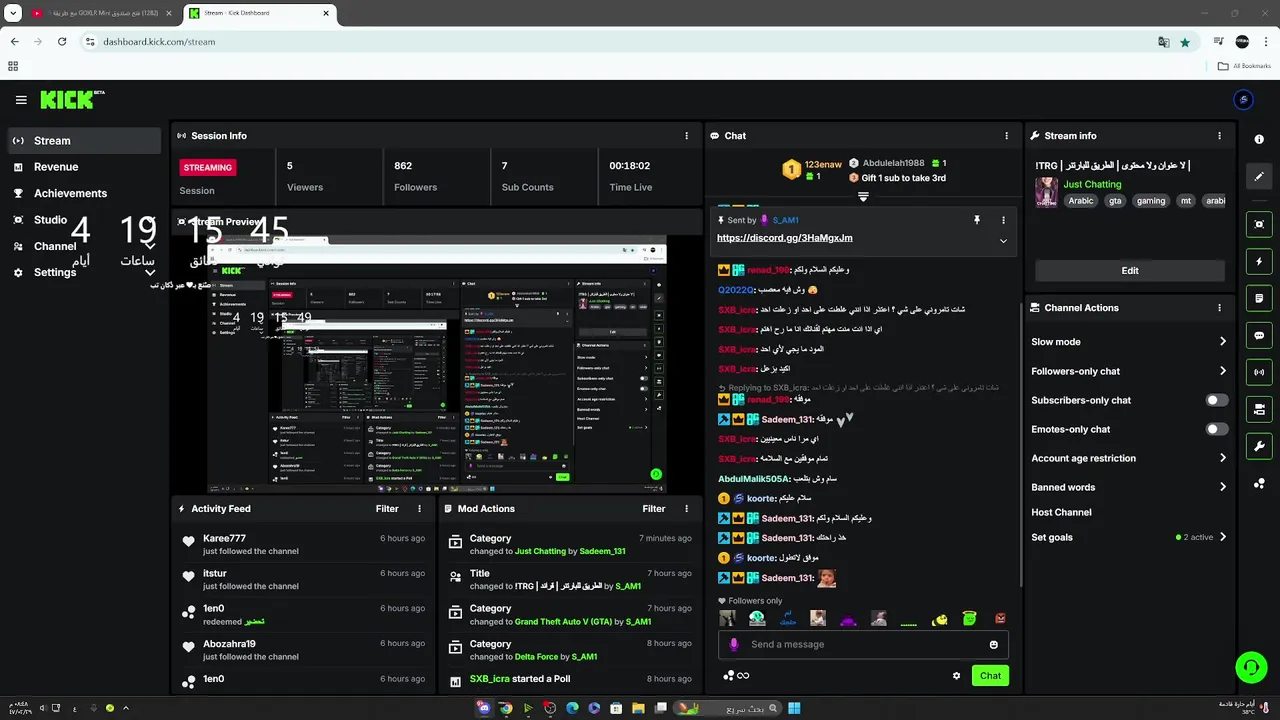The image size is (1280, 720).
Task: Click the Chrome translate icon in address bar
Action: pyautogui.click(x=1163, y=42)
